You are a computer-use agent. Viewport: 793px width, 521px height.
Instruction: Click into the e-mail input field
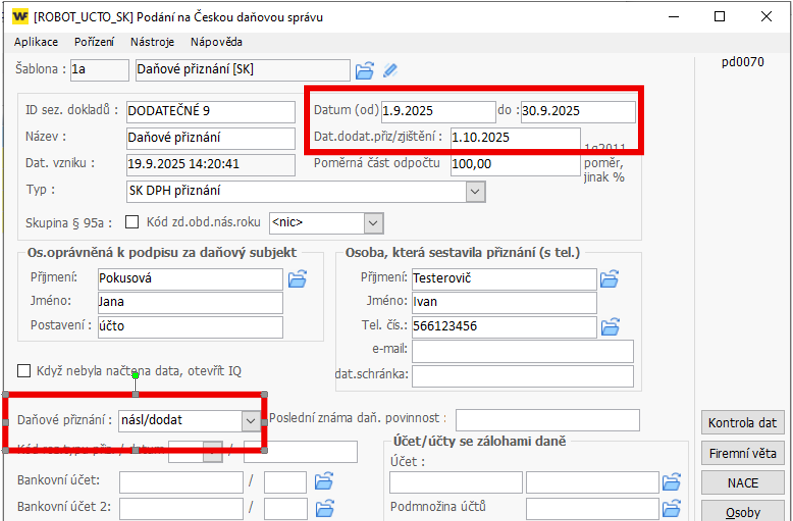point(522,351)
